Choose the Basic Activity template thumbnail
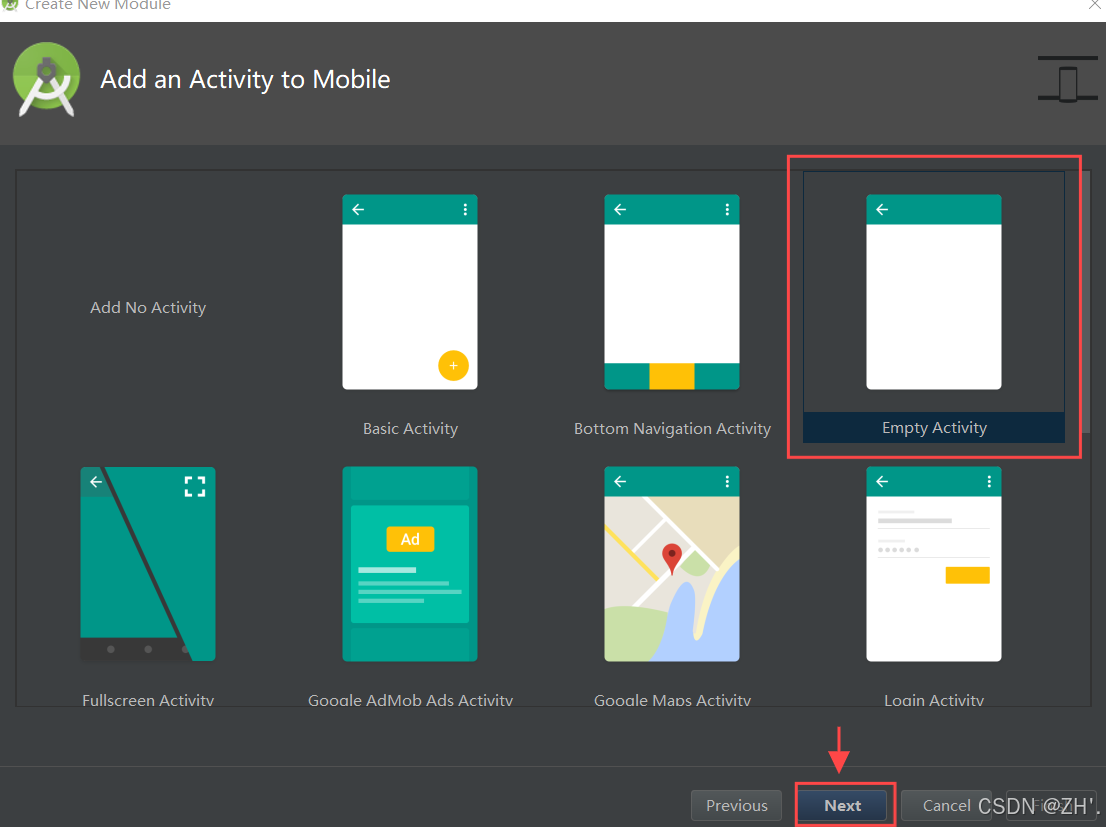The image size is (1106, 827). tap(410, 292)
